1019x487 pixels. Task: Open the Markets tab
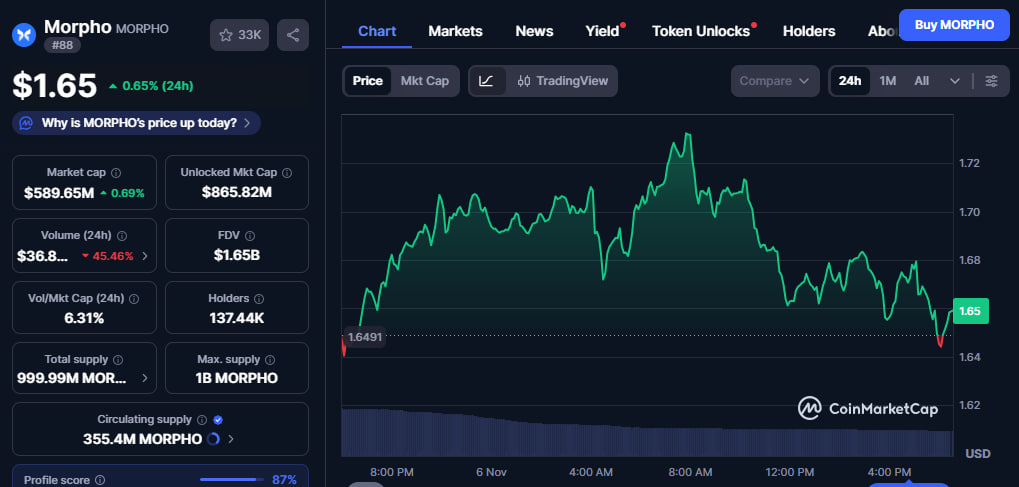click(x=455, y=31)
